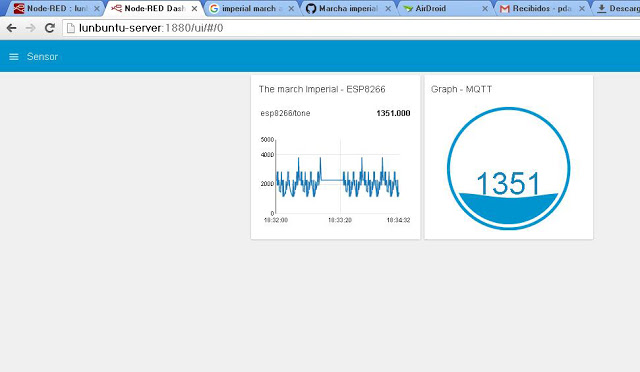
Task: Click the page icon in the address bar
Action: point(71,28)
